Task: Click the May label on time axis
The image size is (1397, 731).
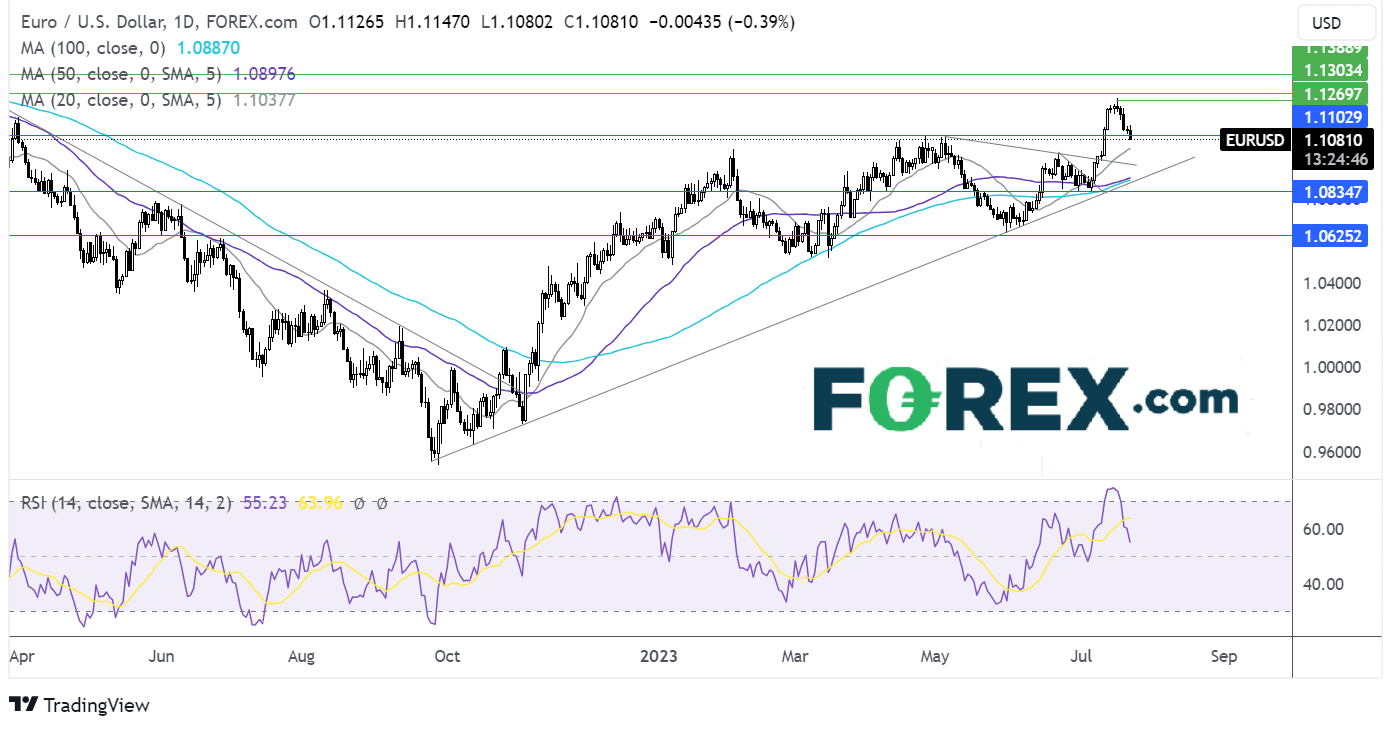Action: [x=935, y=657]
